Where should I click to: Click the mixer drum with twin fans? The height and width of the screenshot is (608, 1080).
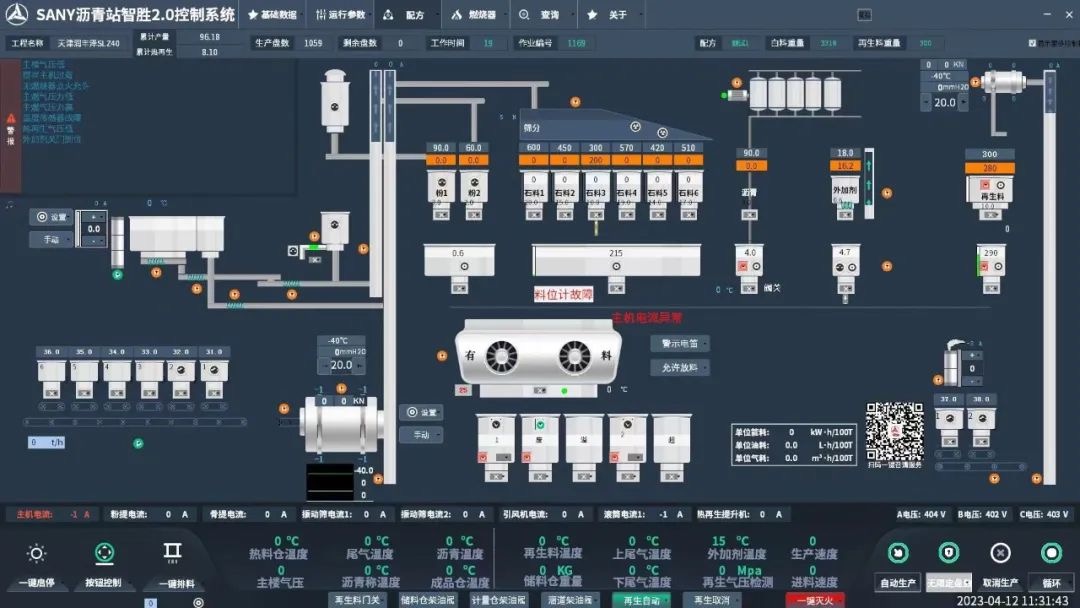[538, 356]
